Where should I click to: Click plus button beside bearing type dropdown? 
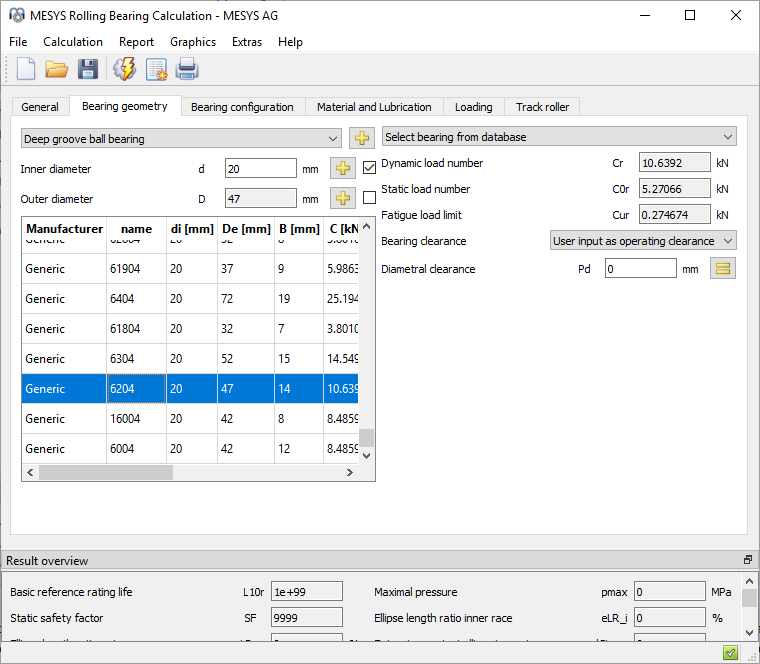click(362, 138)
